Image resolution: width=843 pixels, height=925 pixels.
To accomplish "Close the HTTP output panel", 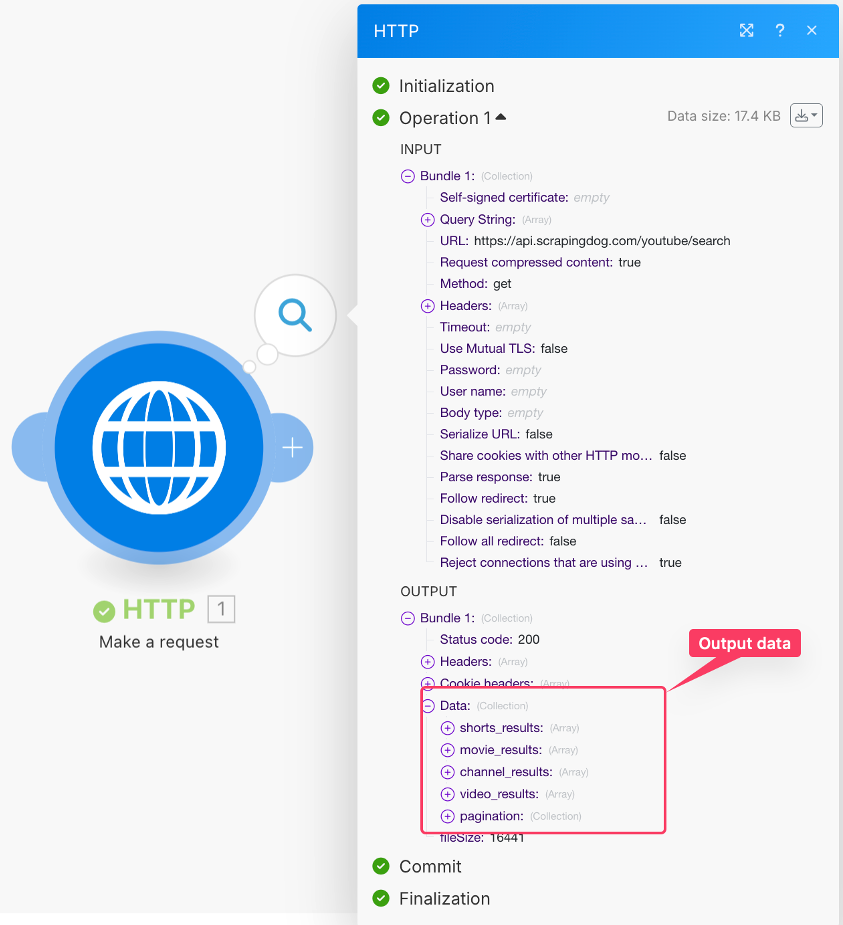I will click(x=812, y=31).
